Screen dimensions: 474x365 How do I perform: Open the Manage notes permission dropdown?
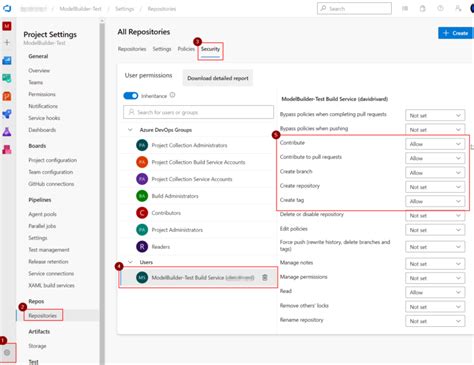[435, 264]
